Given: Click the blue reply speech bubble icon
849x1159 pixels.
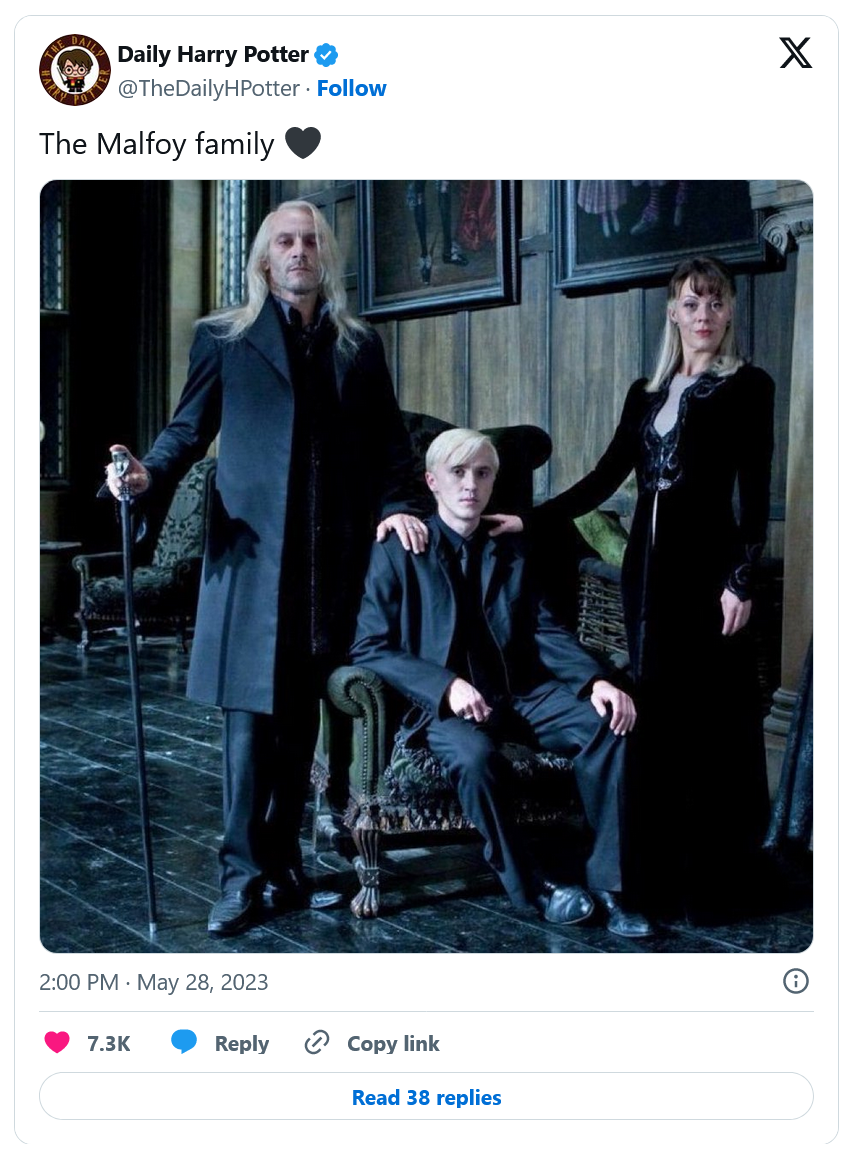Looking at the screenshot, I should [x=184, y=1042].
